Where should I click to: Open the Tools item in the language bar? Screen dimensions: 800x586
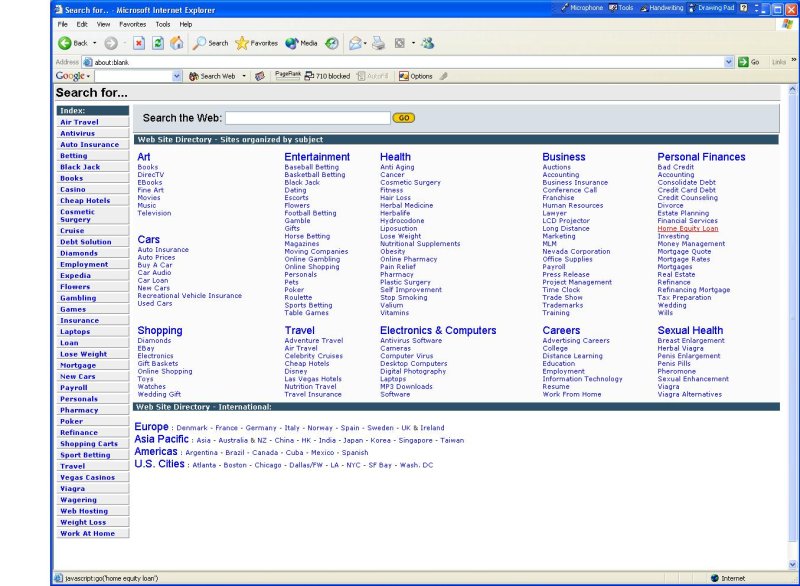(x=621, y=8)
